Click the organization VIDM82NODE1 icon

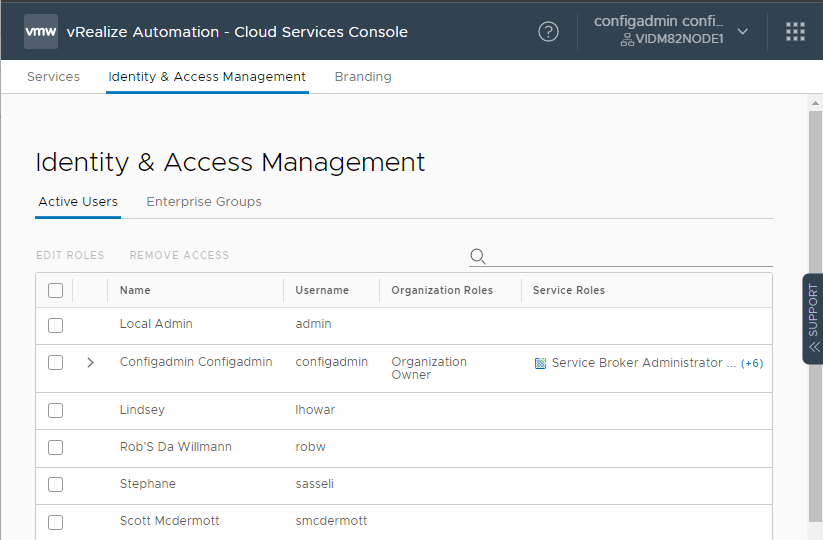click(x=627, y=39)
